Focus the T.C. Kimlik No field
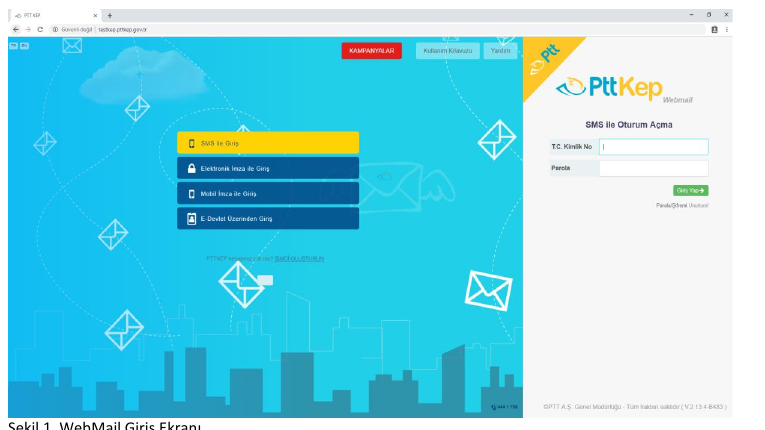Viewport: 765px width, 430px height. [x=654, y=147]
